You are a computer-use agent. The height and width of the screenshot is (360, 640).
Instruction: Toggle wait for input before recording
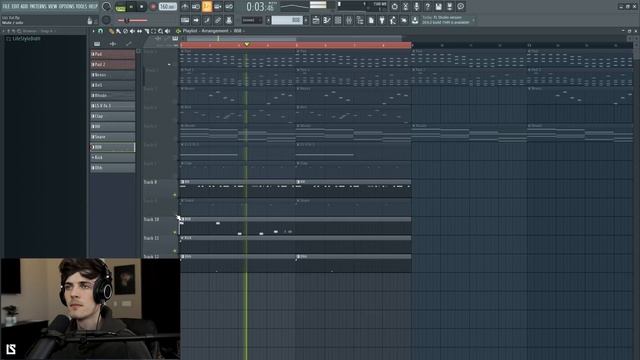point(196,7)
